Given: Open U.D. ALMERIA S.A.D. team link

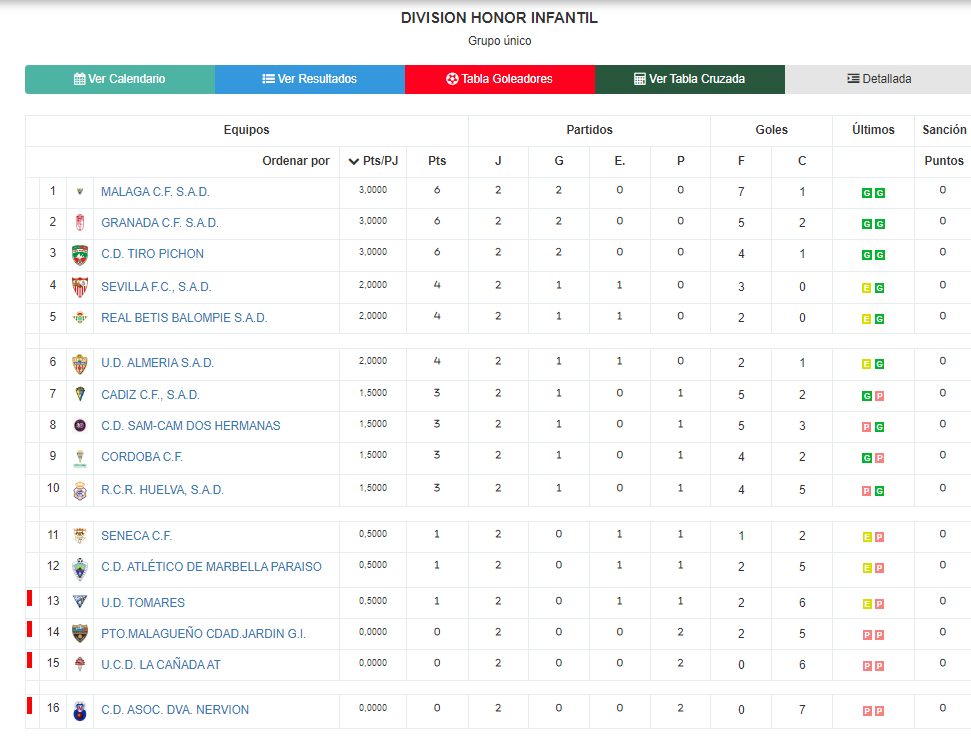Looking at the screenshot, I should 157,363.
